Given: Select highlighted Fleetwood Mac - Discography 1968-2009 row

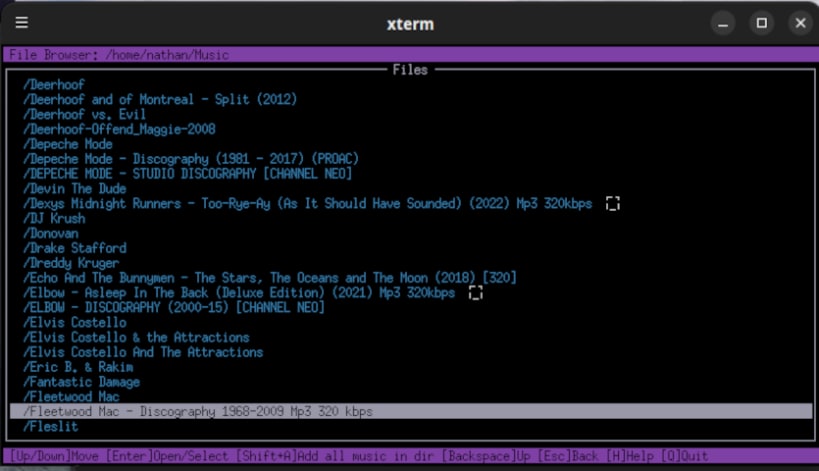Looking at the screenshot, I should [x=411, y=411].
